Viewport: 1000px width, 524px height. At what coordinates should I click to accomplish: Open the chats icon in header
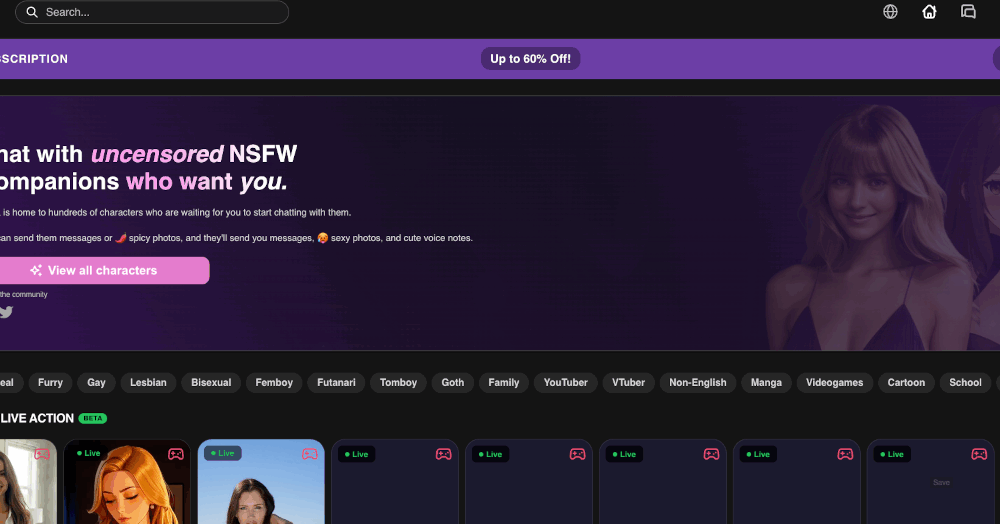click(x=968, y=11)
